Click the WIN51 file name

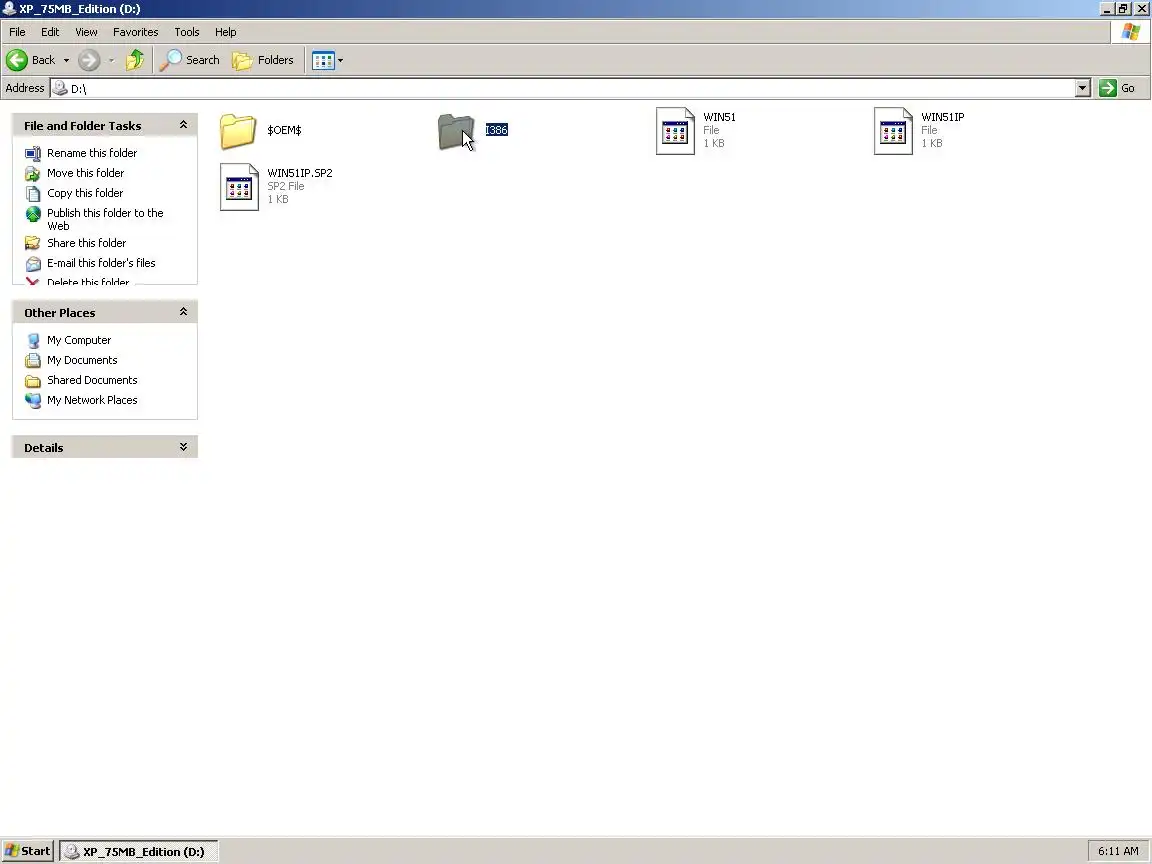(719, 117)
